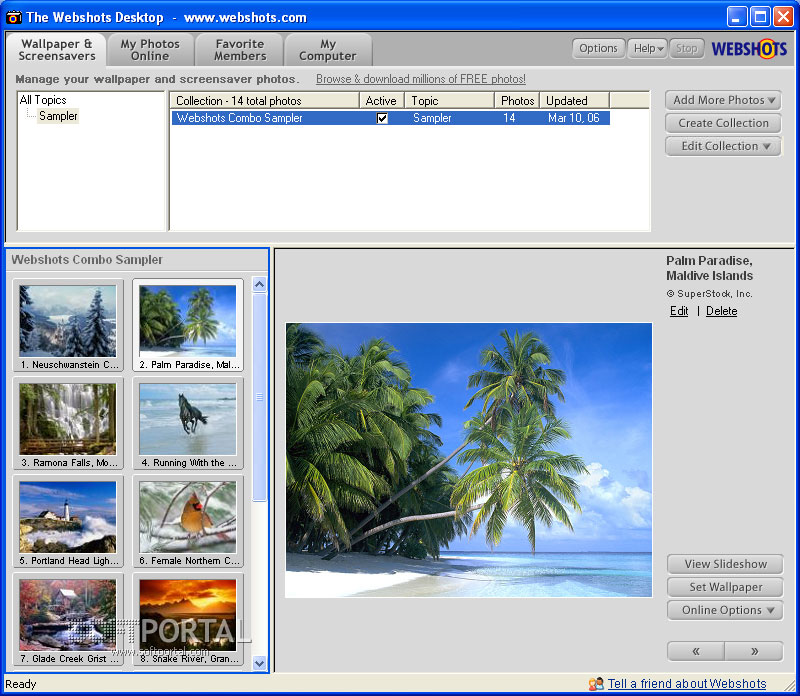Select thumbnail 3. Ramona Falls
The height and width of the screenshot is (696, 800).
(68, 422)
